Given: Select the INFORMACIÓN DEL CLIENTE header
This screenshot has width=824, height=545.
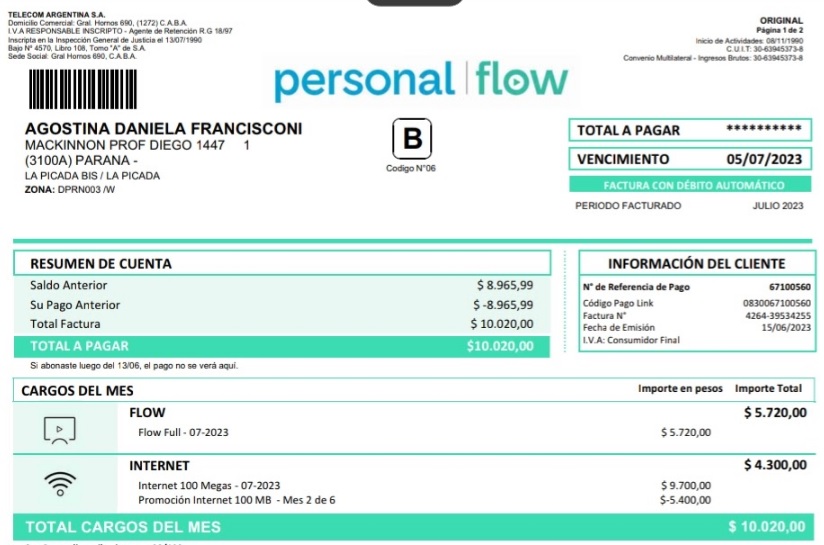Looking at the screenshot, I should [x=696, y=263].
